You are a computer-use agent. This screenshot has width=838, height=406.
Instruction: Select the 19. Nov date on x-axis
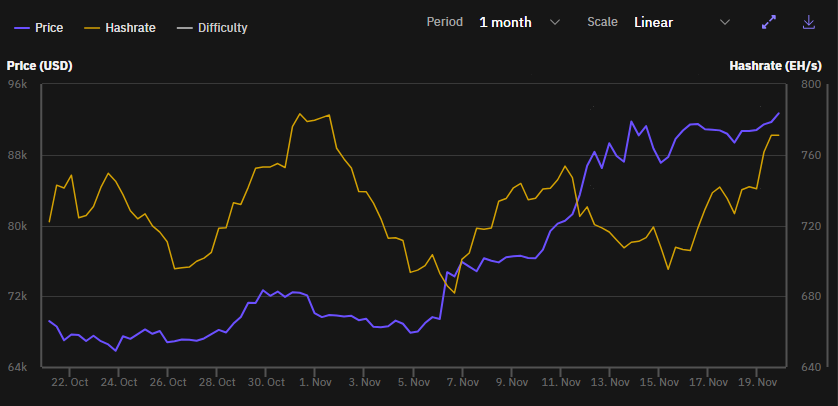click(x=758, y=382)
